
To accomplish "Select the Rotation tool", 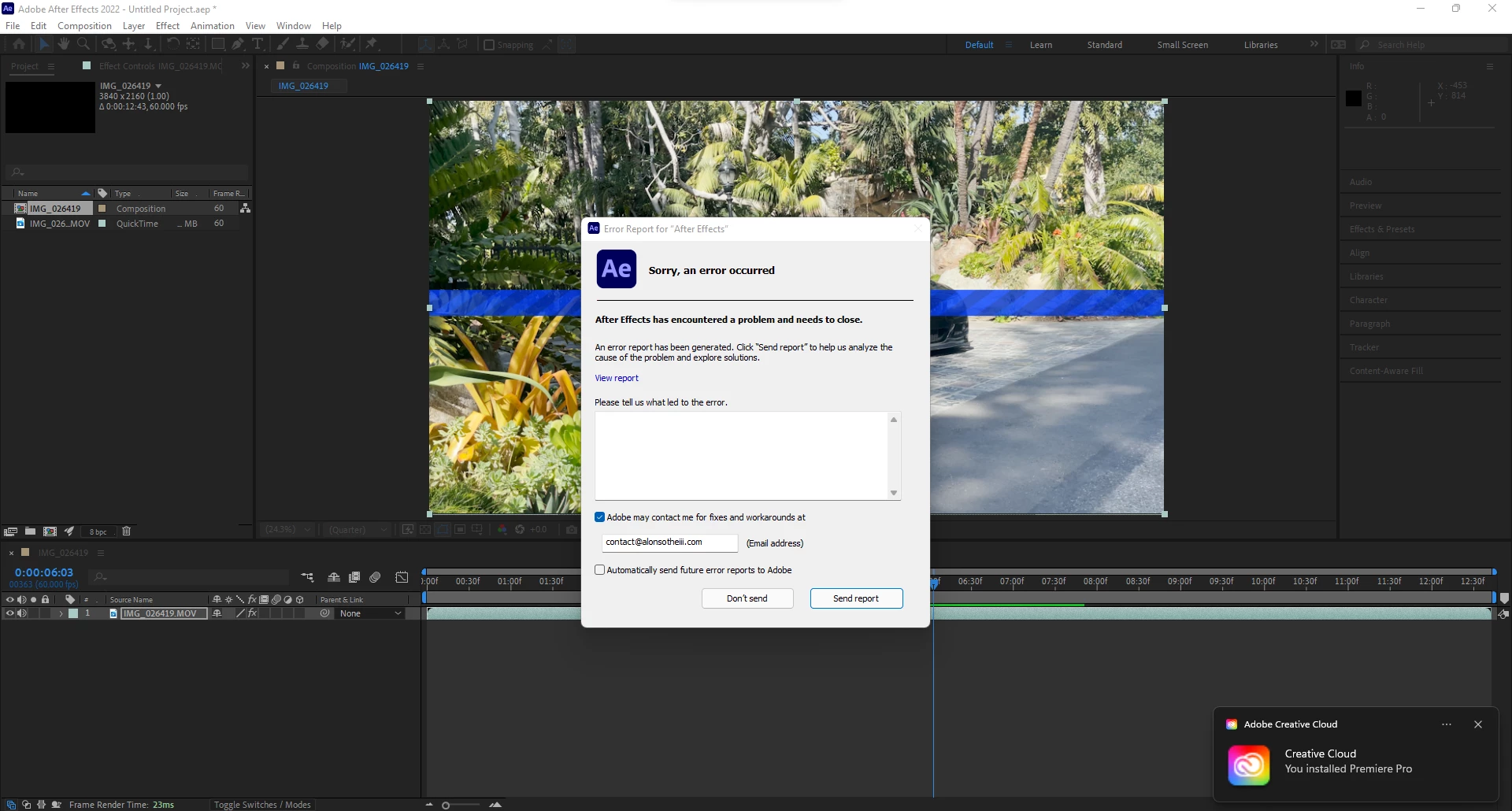I will [172, 45].
